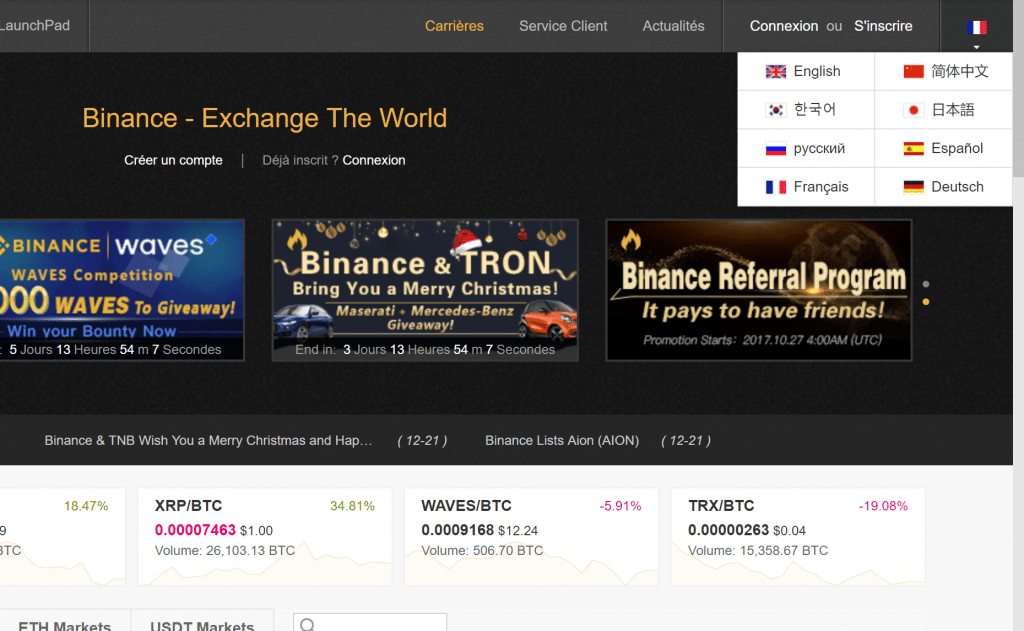Click the UK flag icon beside English
The width and height of the screenshot is (1024, 631).
(775, 72)
